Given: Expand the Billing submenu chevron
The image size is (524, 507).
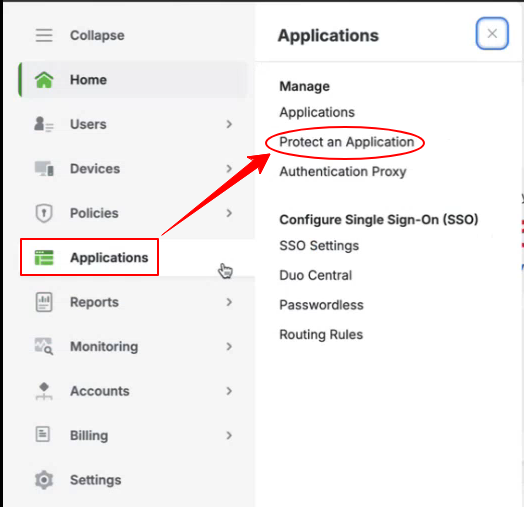Looking at the screenshot, I should click(x=229, y=435).
